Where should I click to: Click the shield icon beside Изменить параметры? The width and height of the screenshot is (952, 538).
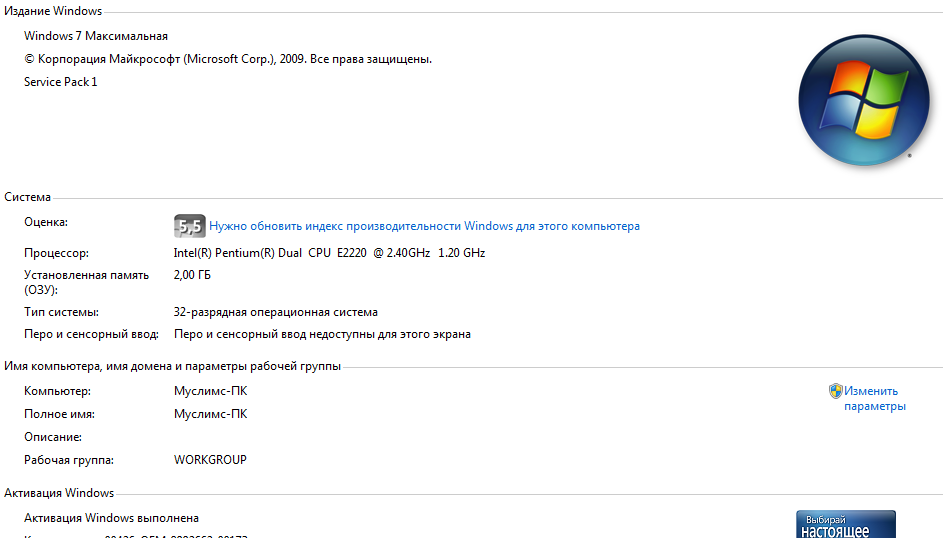835,391
